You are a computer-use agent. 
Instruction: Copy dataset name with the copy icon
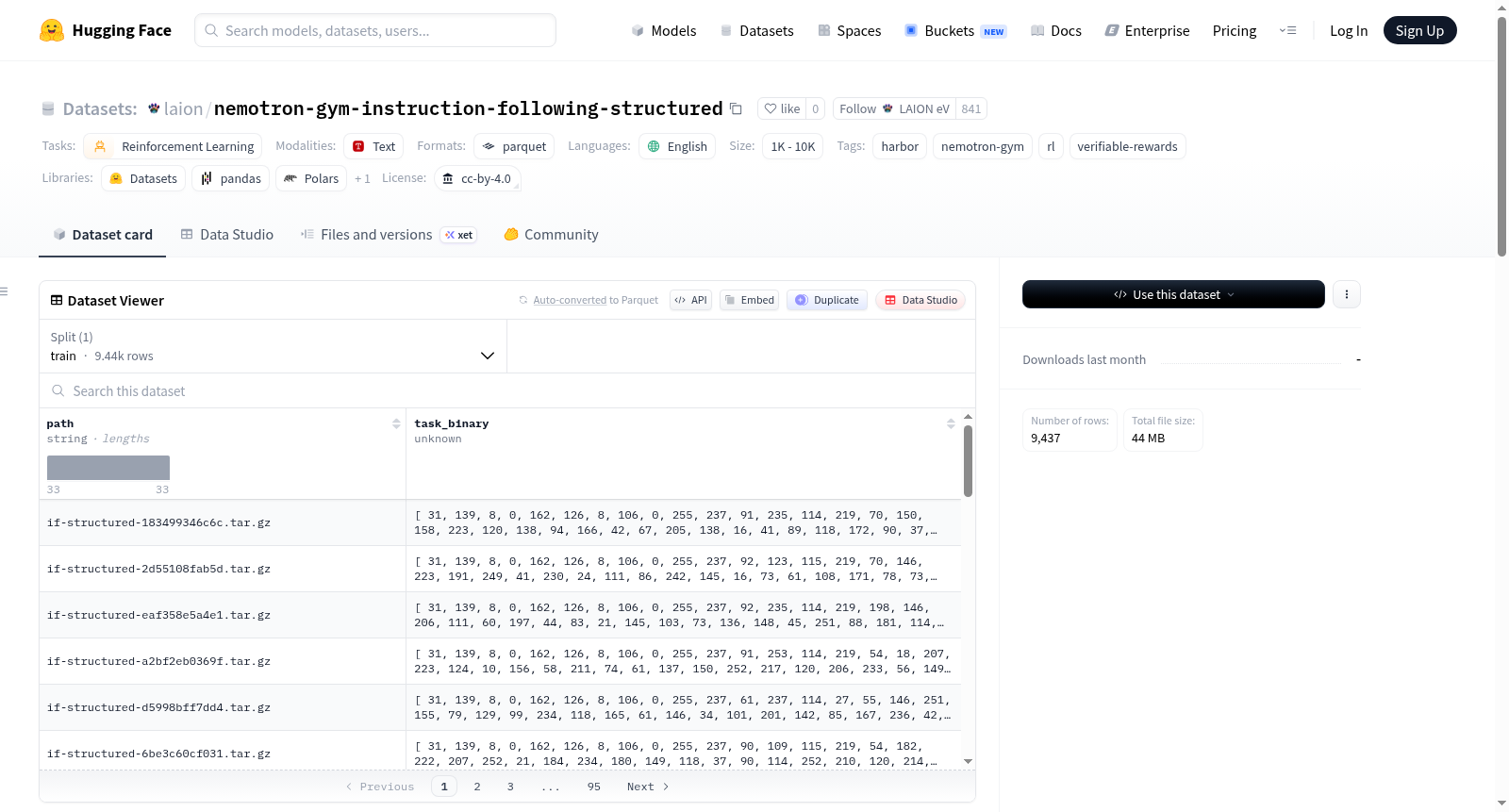pos(737,108)
